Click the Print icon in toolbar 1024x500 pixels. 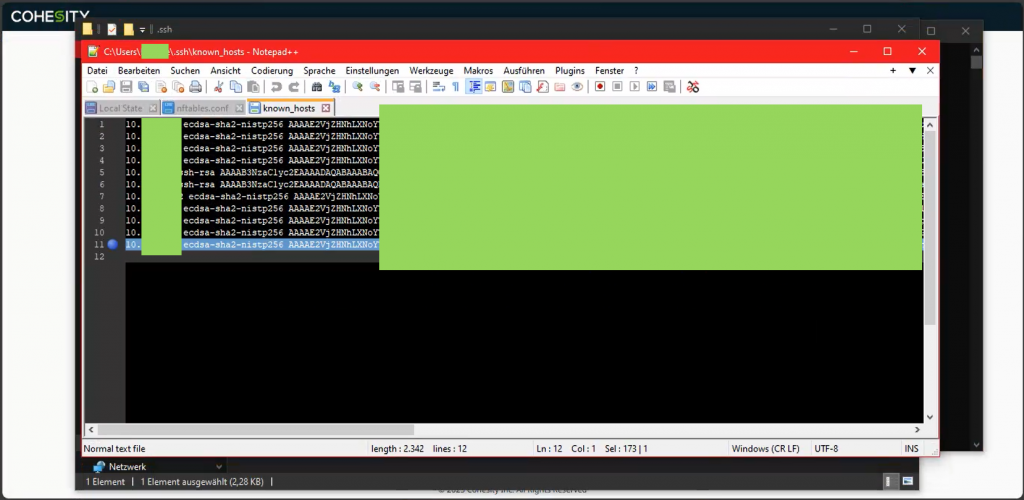pyautogui.click(x=197, y=87)
